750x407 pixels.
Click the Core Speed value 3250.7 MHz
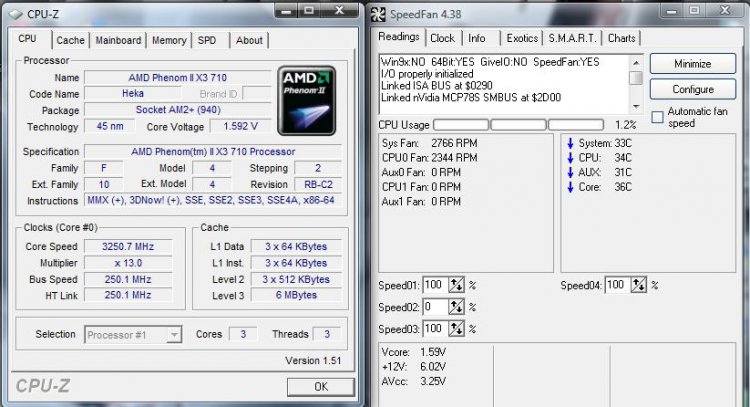click(128, 247)
